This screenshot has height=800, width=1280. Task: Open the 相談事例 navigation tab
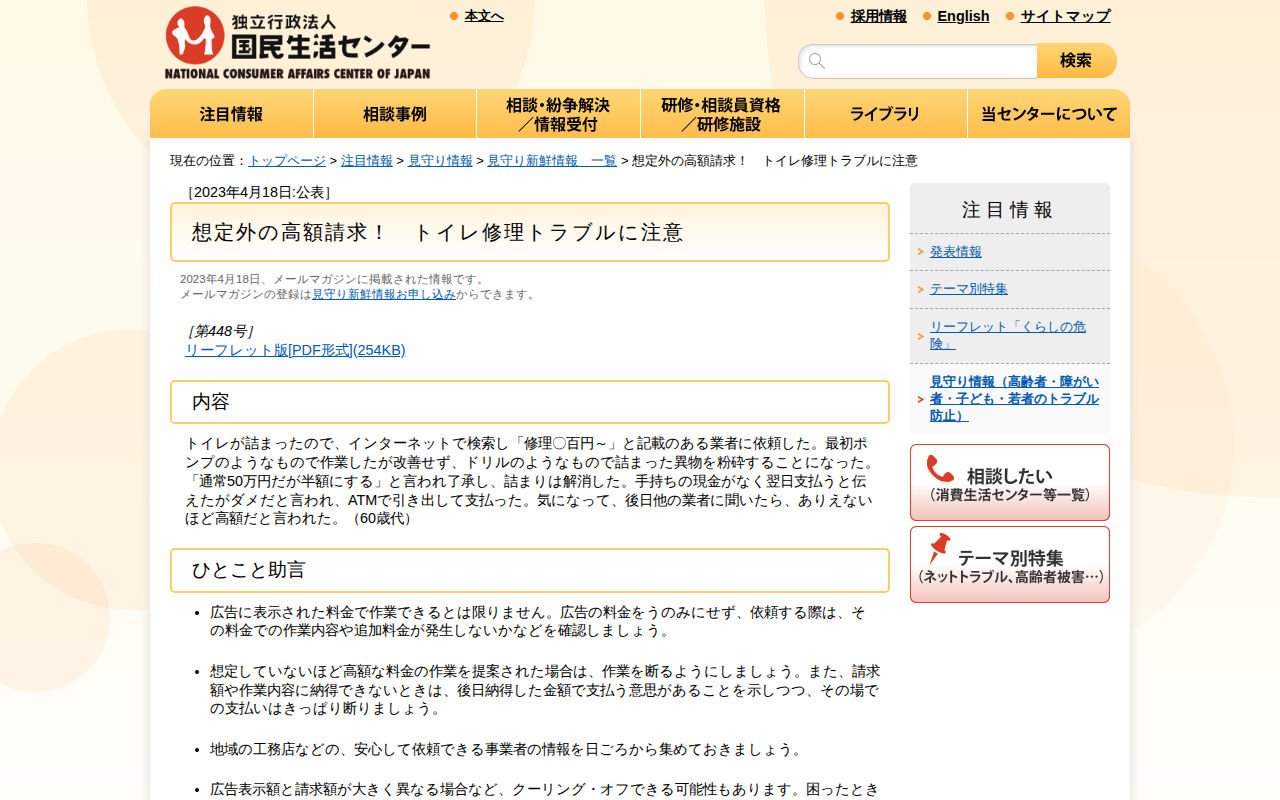point(395,114)
